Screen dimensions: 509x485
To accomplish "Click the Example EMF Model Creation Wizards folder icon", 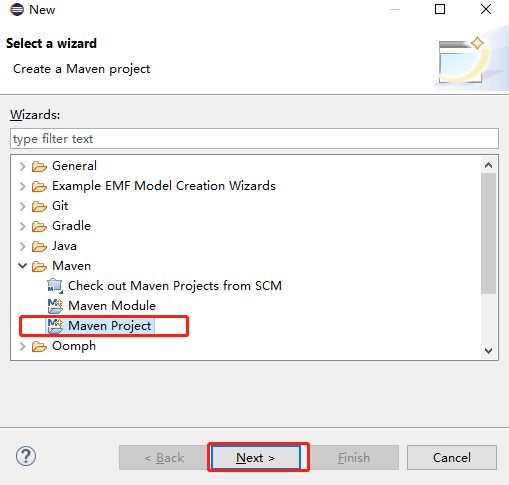I will click(x=39, y=186).
